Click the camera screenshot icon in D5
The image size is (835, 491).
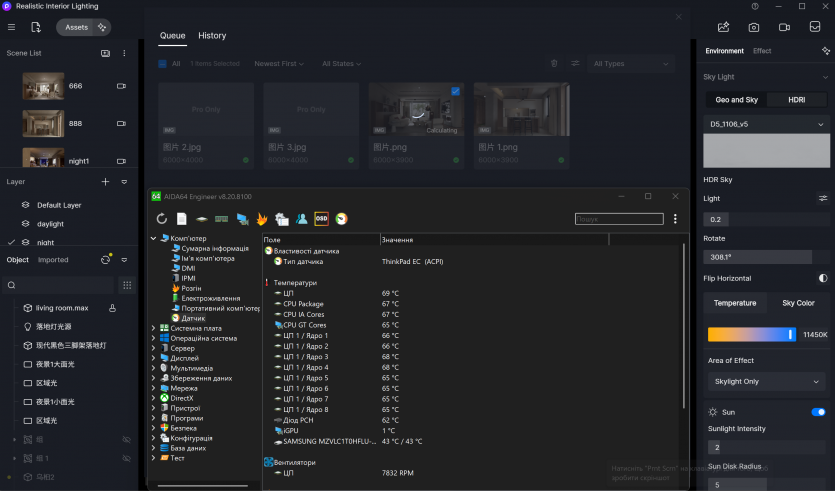(754, 27)
